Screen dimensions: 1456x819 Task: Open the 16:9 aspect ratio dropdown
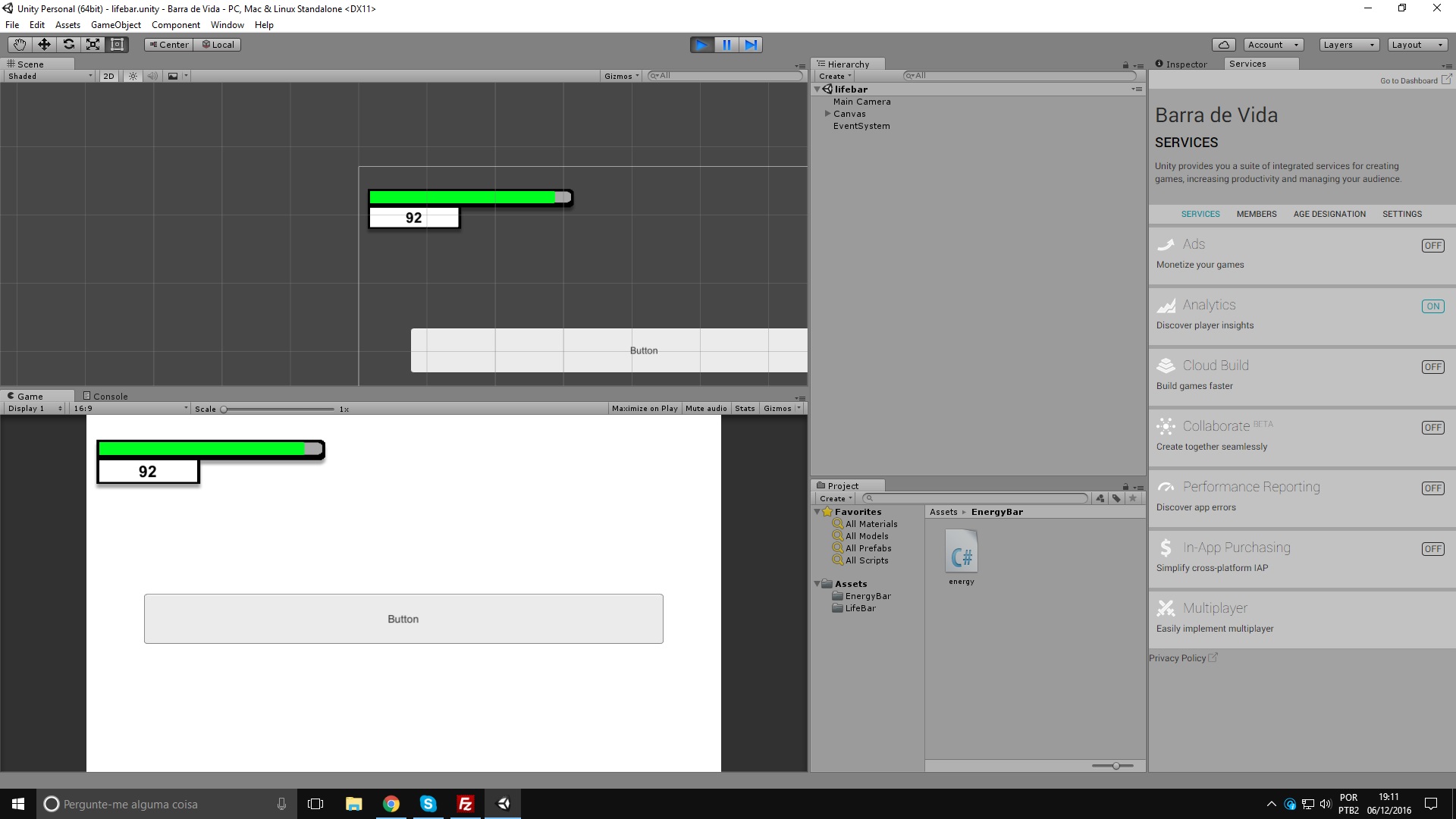pyautogui.click(x=130, y=409)
